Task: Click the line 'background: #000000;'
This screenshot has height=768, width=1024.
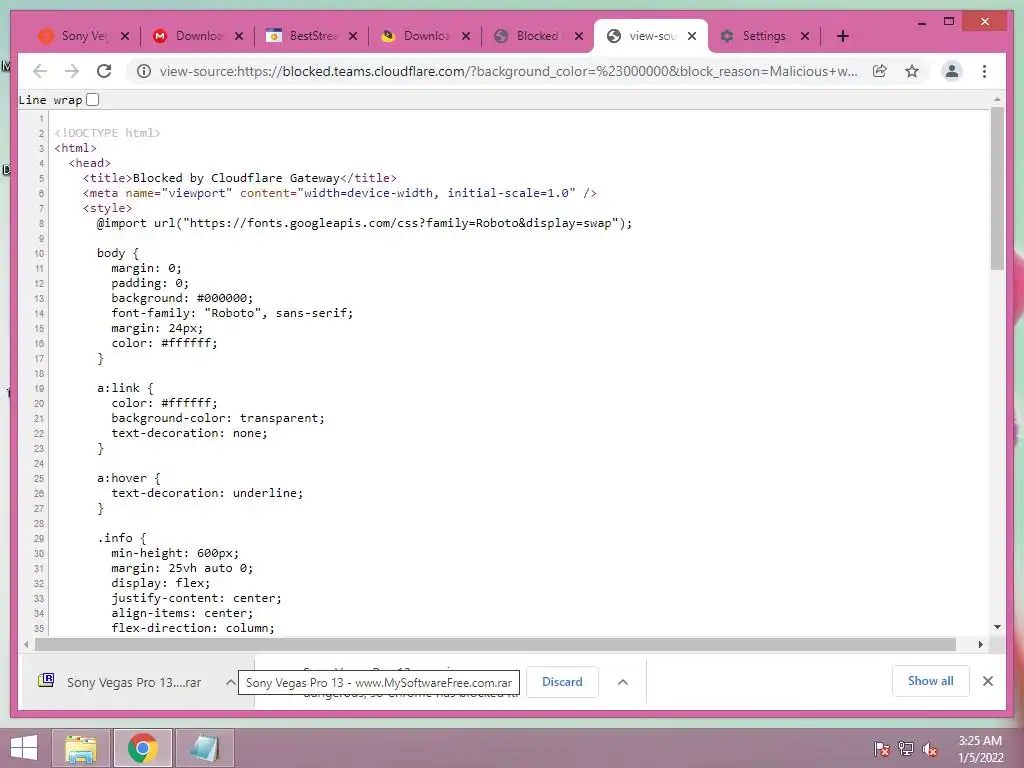Action: tap(182, 298)
